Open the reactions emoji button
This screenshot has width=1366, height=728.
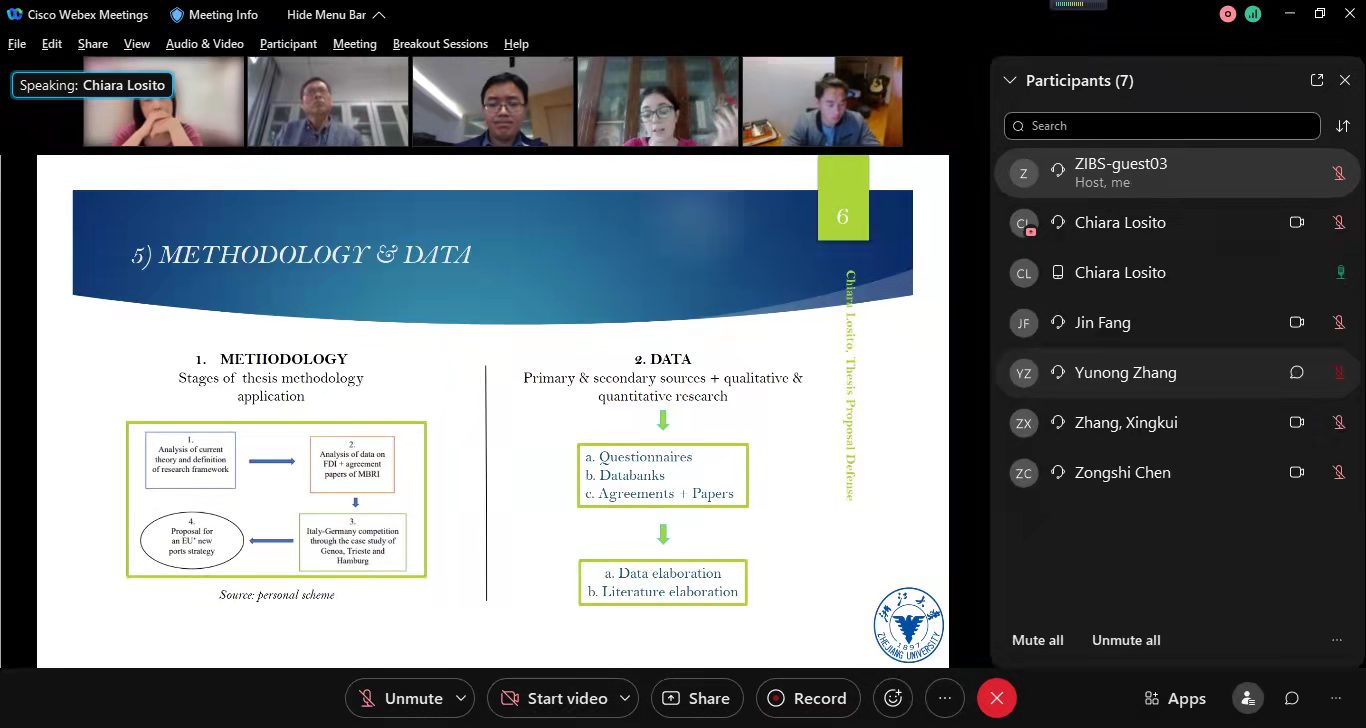[894, 698]
